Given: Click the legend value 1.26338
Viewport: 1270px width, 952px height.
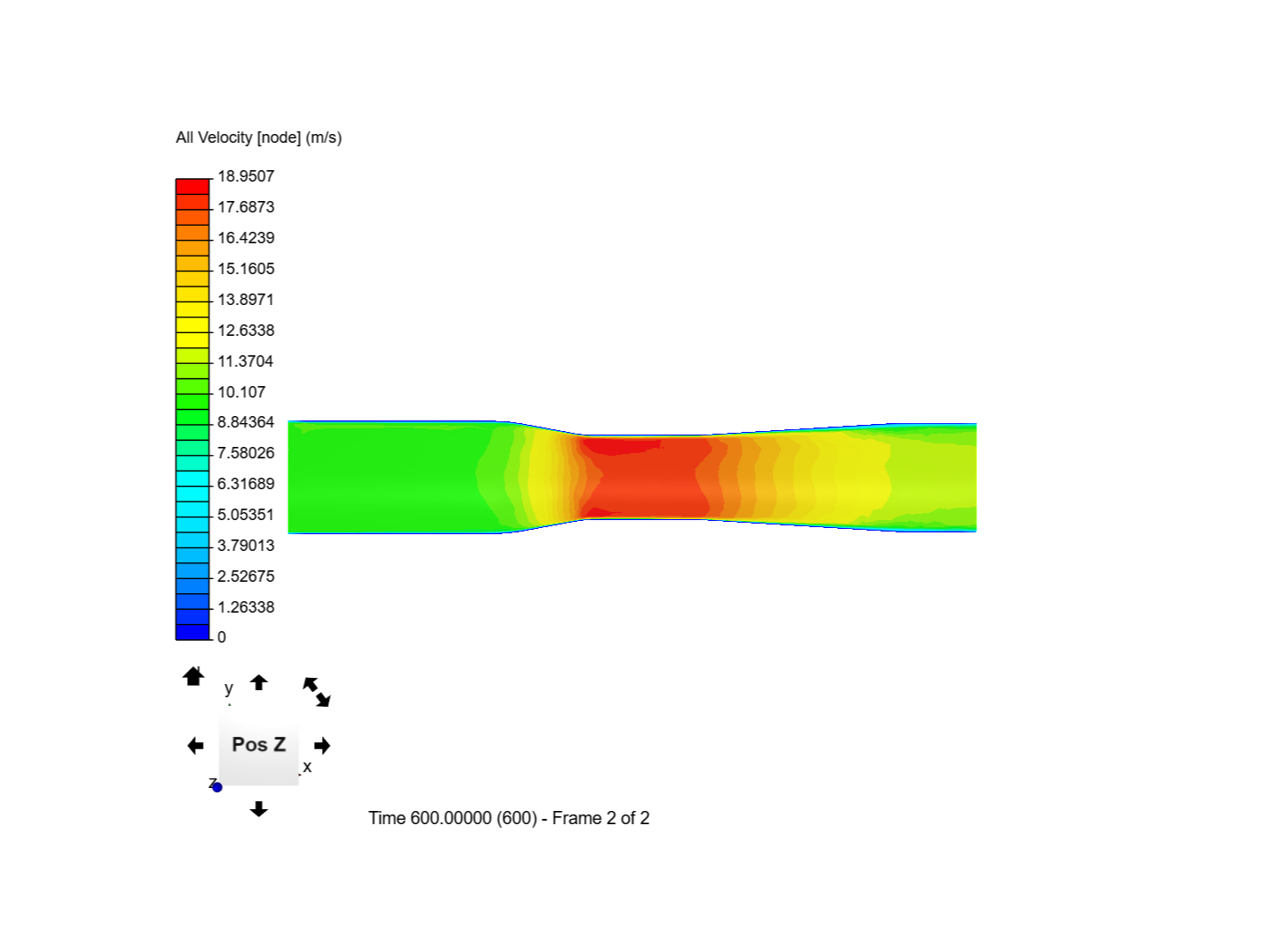Looking at the screenshot, I should 246,607.
